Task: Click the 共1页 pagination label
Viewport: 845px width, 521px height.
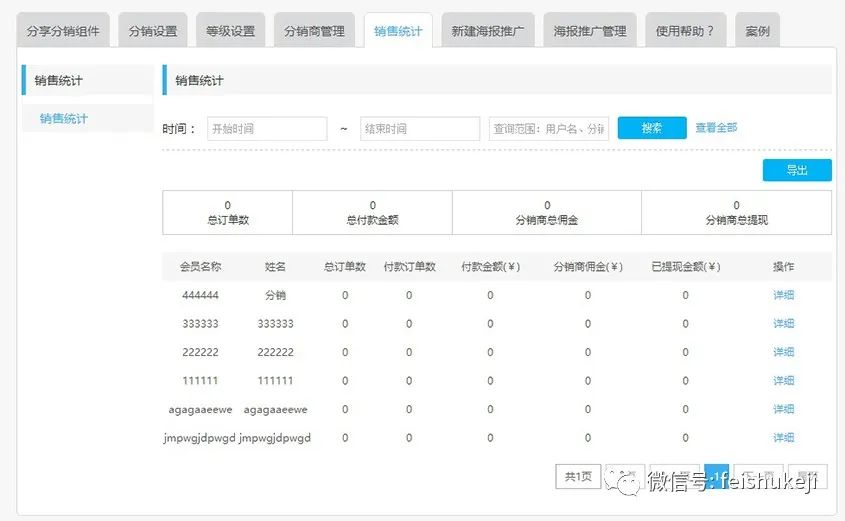Action: point(578,476)
